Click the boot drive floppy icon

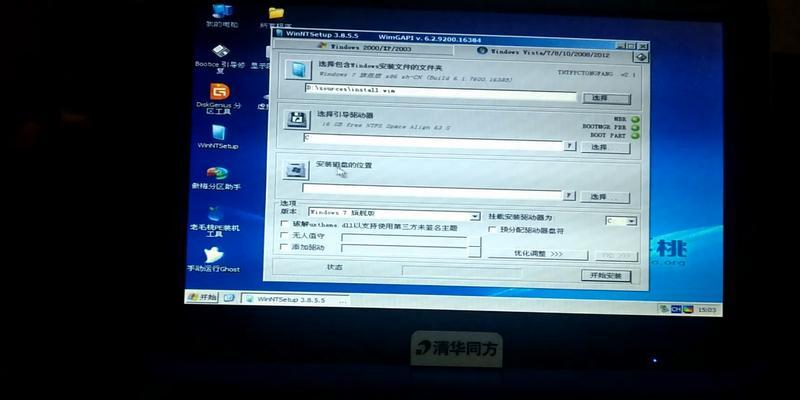click(296, 120)
